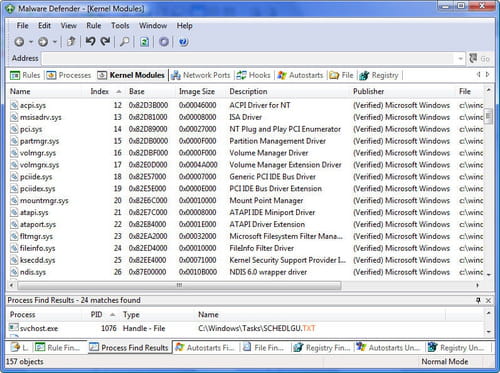Open the Tools menu
Viewport: 500px width, 373px height.
[x=120, y=26]
